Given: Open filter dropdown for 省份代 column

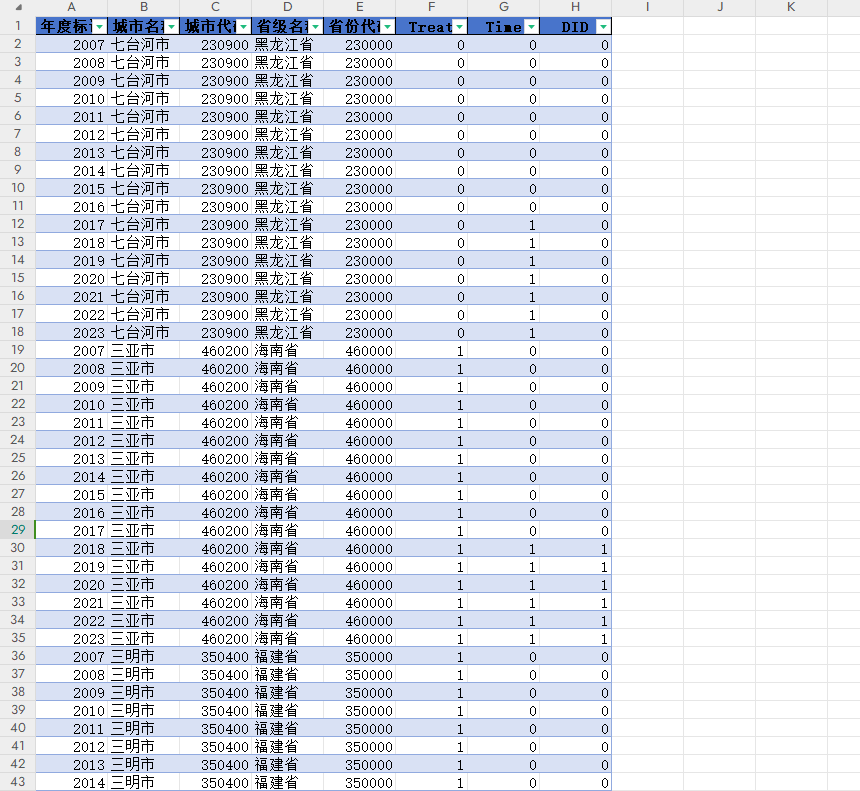Looking at the screenshot, I should click(x=388, y=27).
